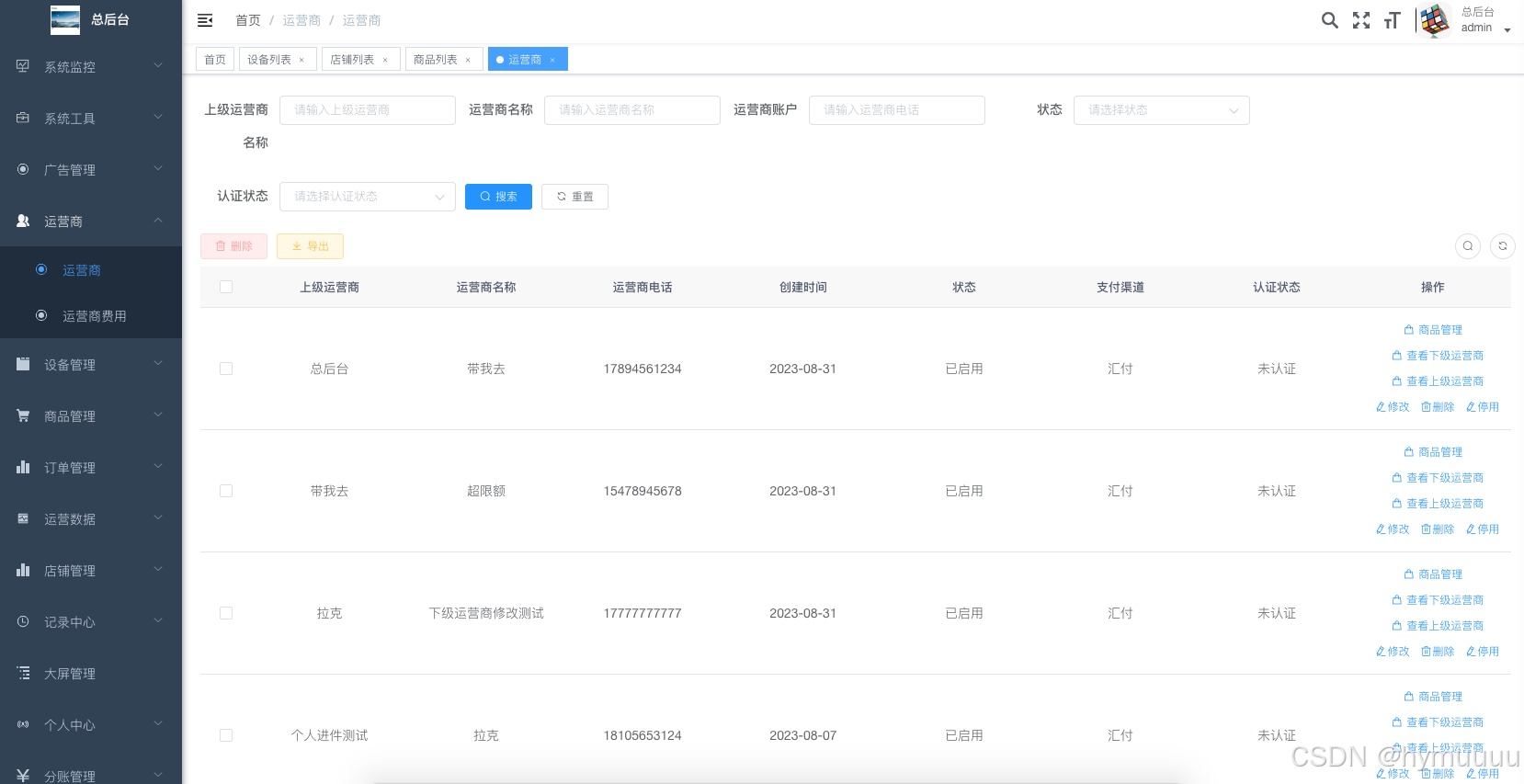Click 查看上级运营商 in 总后台 row
Screen dimensions: 1524x784
coord(1438,381)
